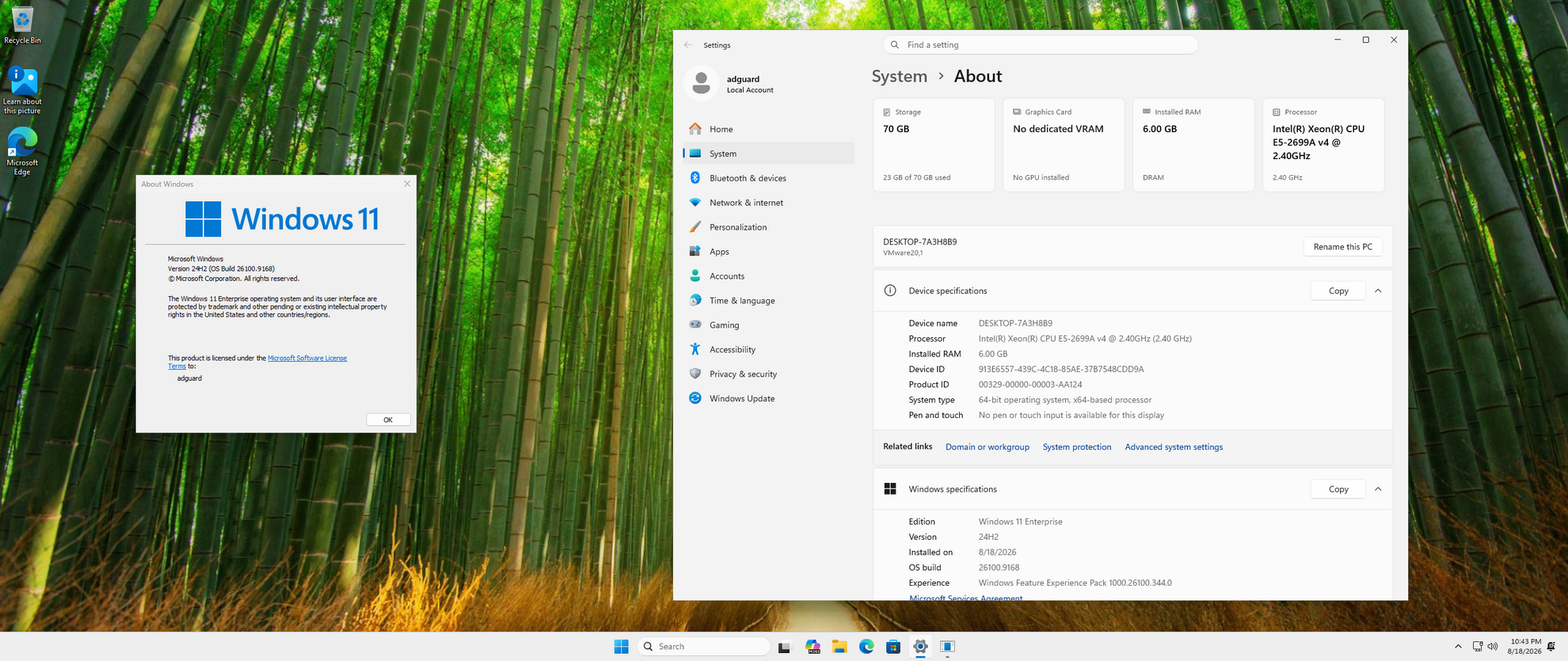Click the Version value 24H2 in Settings
1568x661 pixels.
tap(988, 537)
